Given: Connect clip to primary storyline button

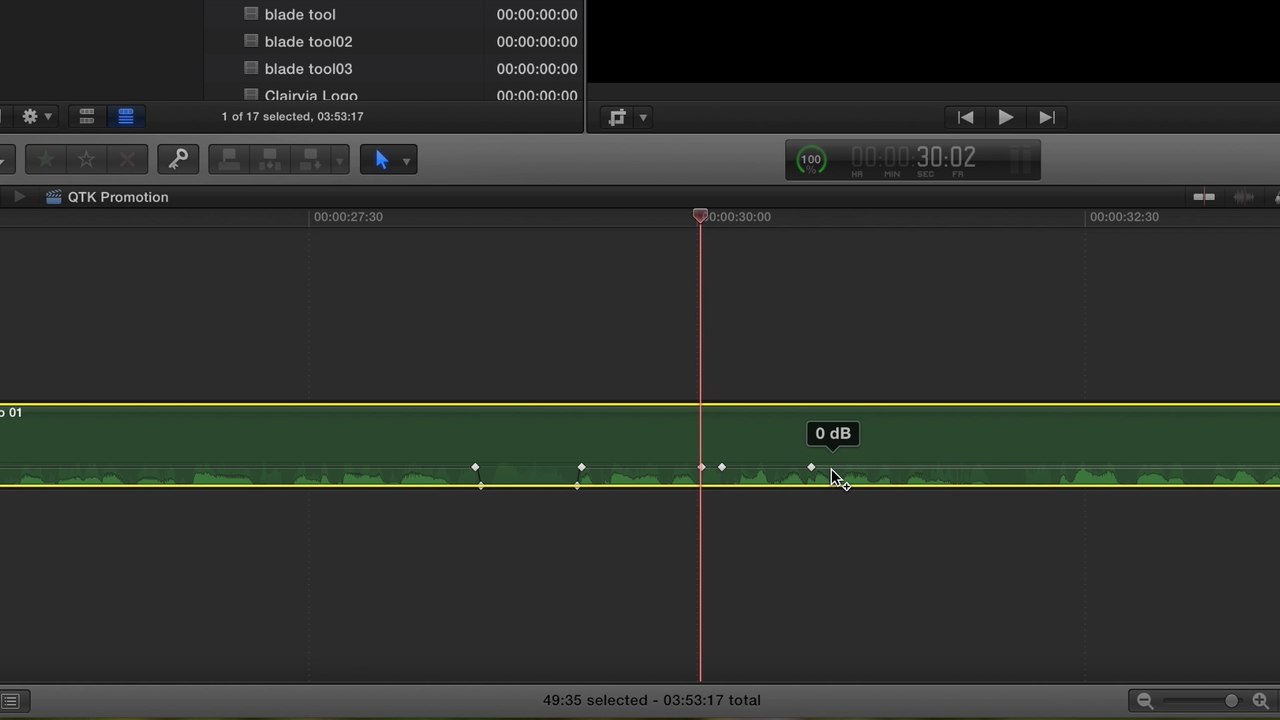Looking at the screenshot, I should tap(229, 159).
